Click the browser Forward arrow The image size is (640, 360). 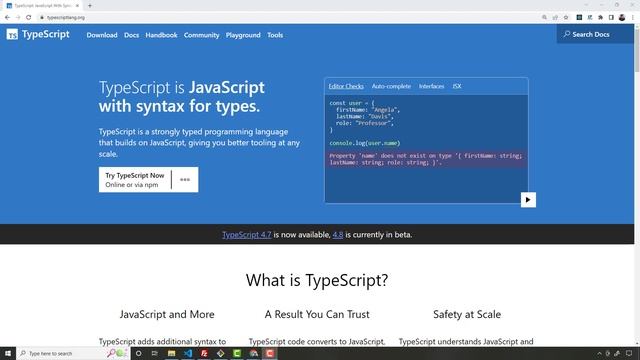tap(18, 18)
